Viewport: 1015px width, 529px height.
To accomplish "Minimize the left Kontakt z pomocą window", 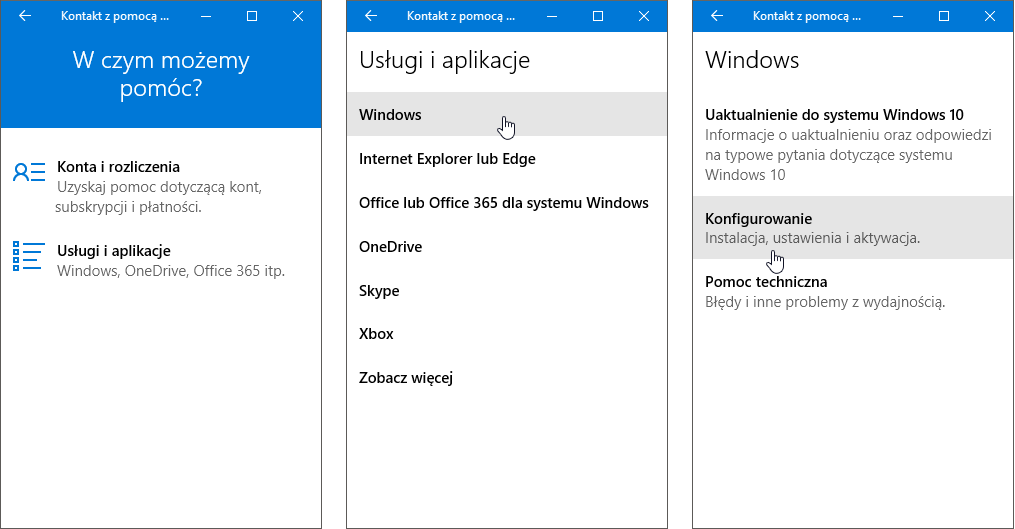I will pos(206,16).
